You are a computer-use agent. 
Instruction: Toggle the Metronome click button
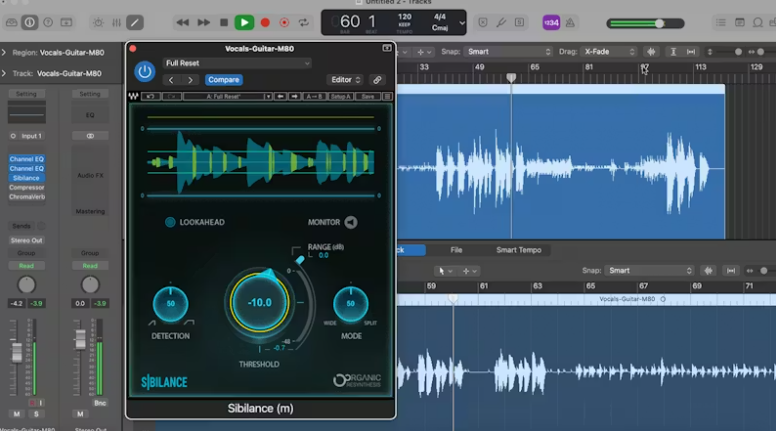[570, 23]
